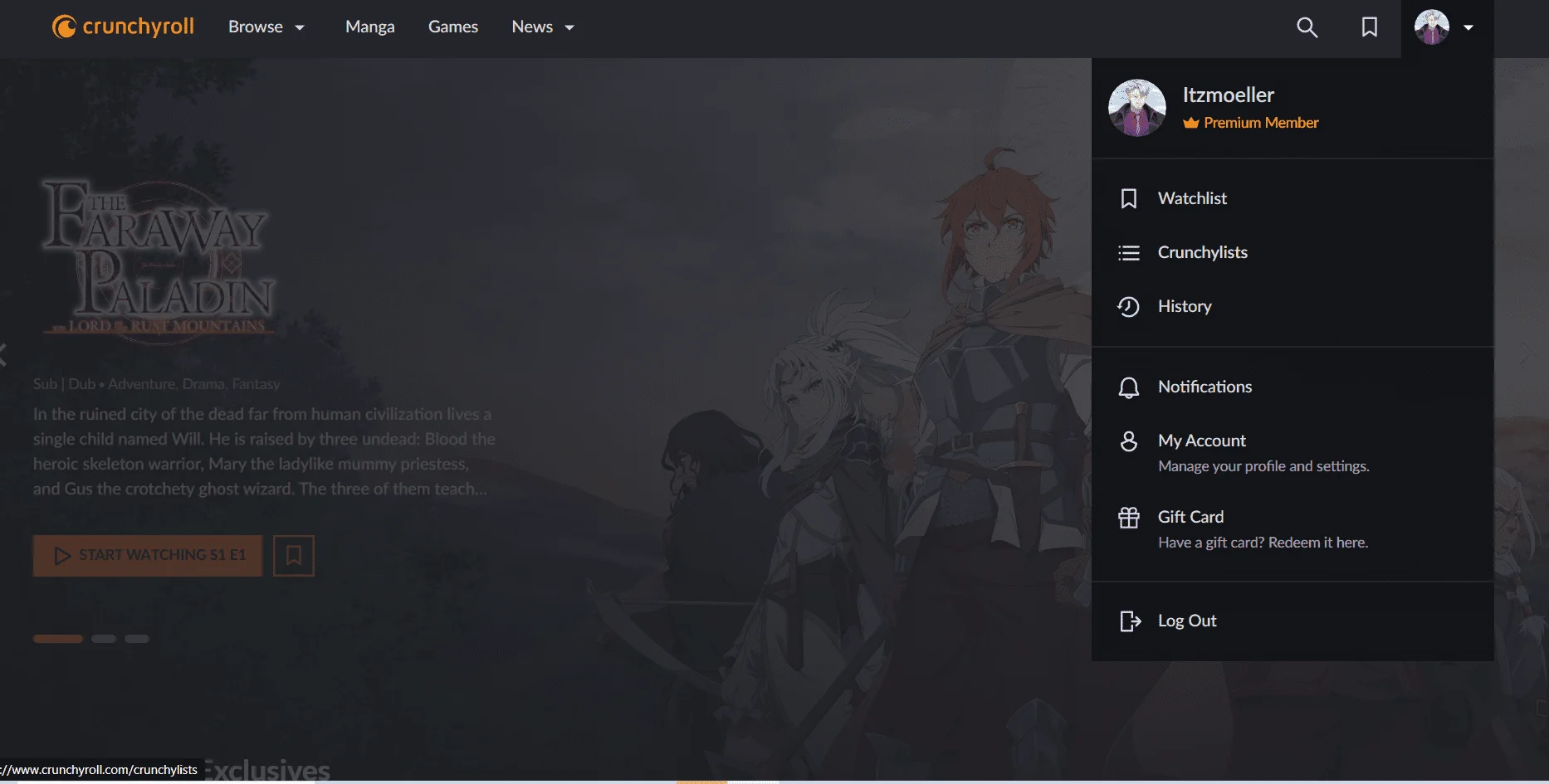Click the My Account person icon
This screenshot has height=784, width=1549.
pos(1128,441)
